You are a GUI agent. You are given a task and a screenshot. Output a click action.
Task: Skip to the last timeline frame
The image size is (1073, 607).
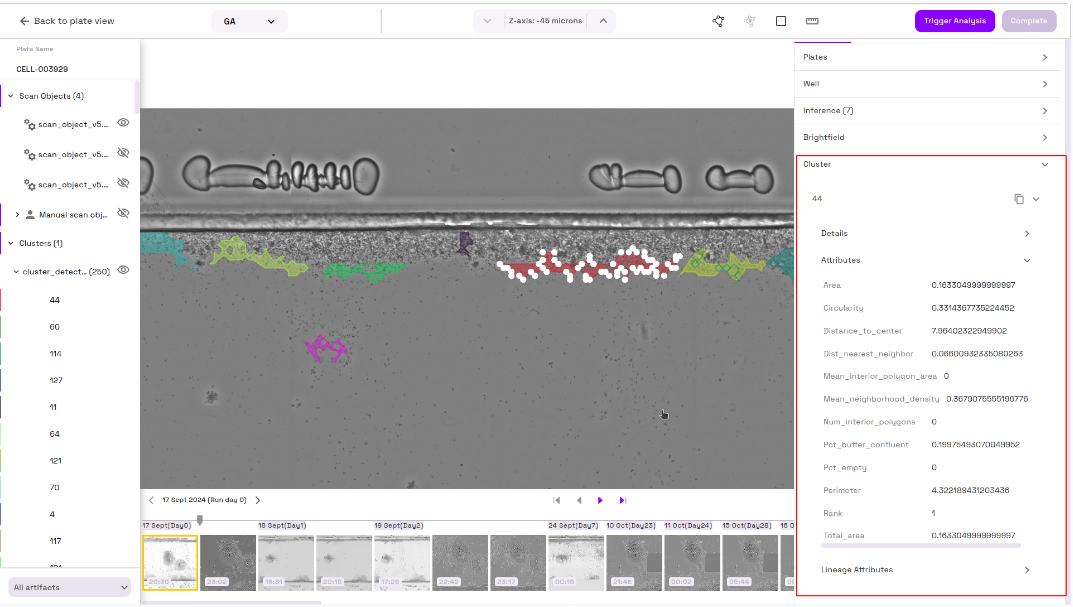(x=622, y=500)
